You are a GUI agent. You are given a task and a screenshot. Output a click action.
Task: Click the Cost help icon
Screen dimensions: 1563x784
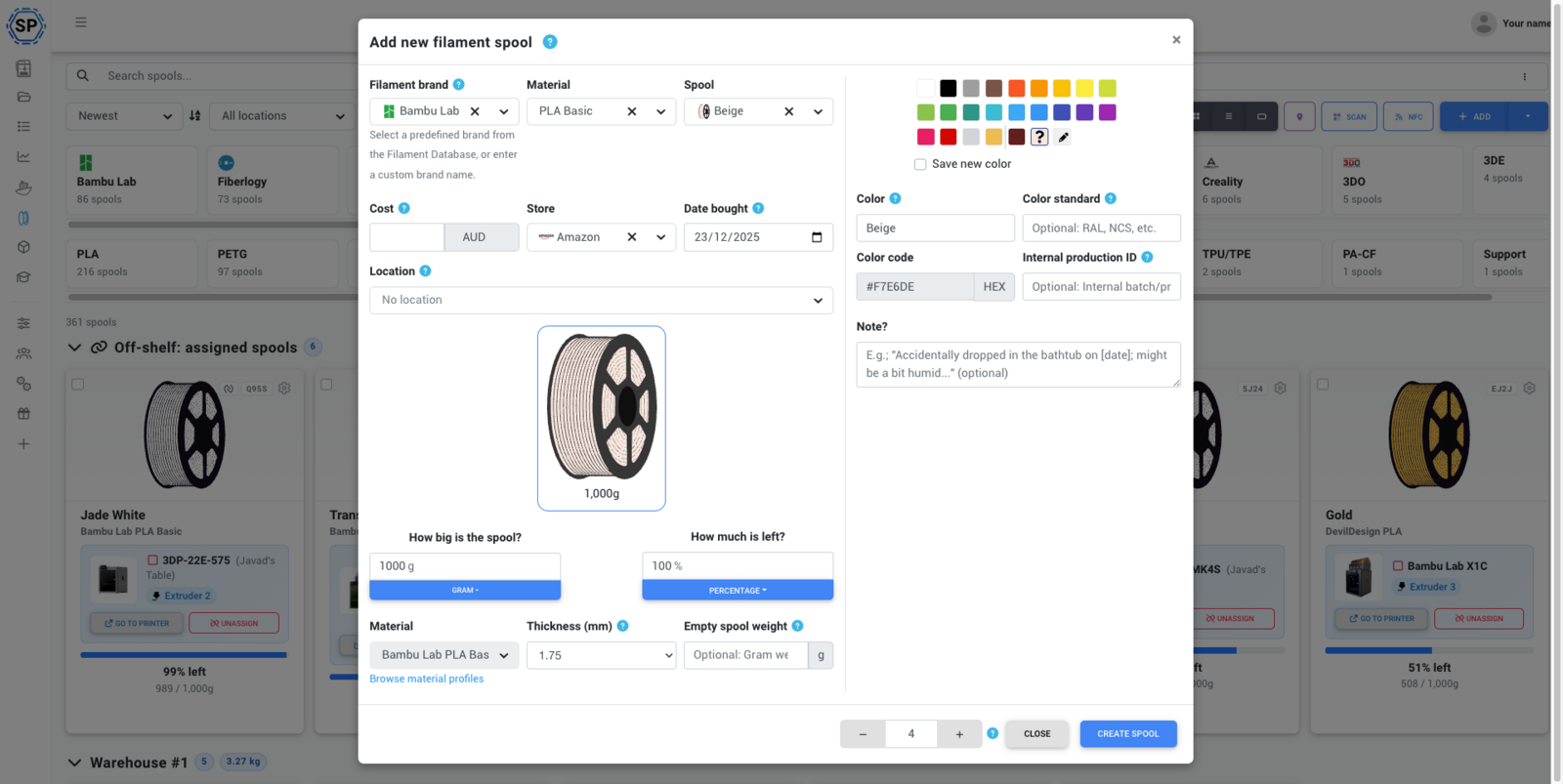pyautogui.click(x=404, y=208)
